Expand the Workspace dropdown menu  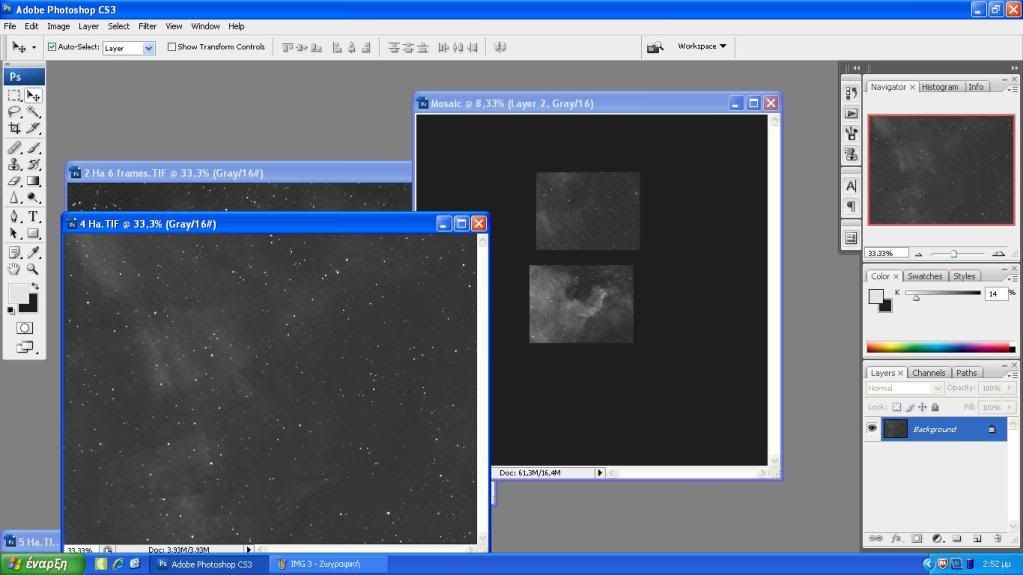[x=702, y=46]
